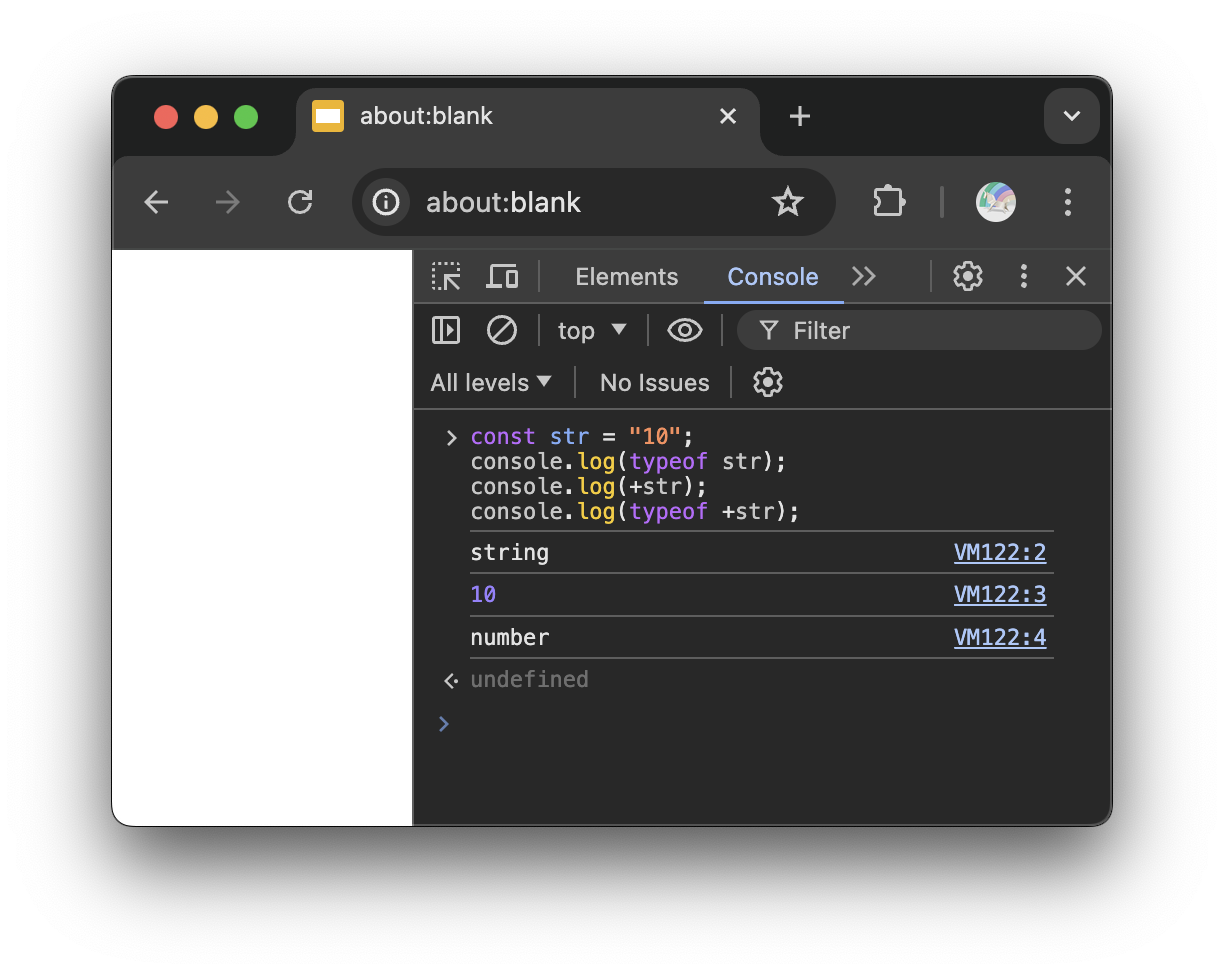Click the entered code line const str
This screenshot has width=1224, height=974.
[582, 437]
